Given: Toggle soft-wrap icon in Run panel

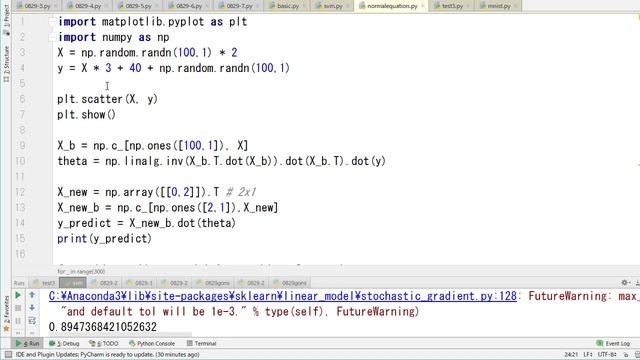Looking at the screenshot, I should click(x=32, y=321).
